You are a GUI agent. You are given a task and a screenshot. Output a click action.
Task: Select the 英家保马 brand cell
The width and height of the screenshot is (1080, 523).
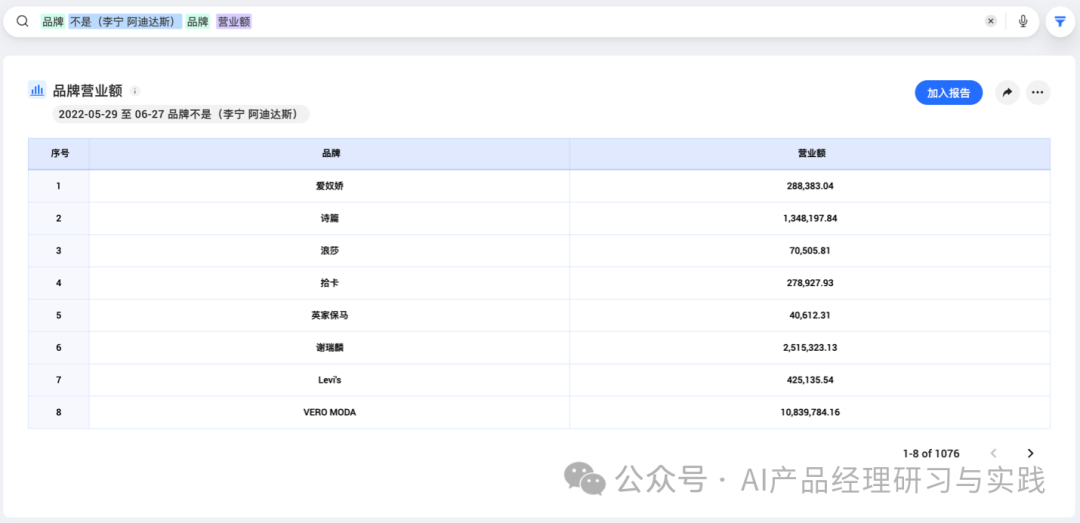point(330,315)
